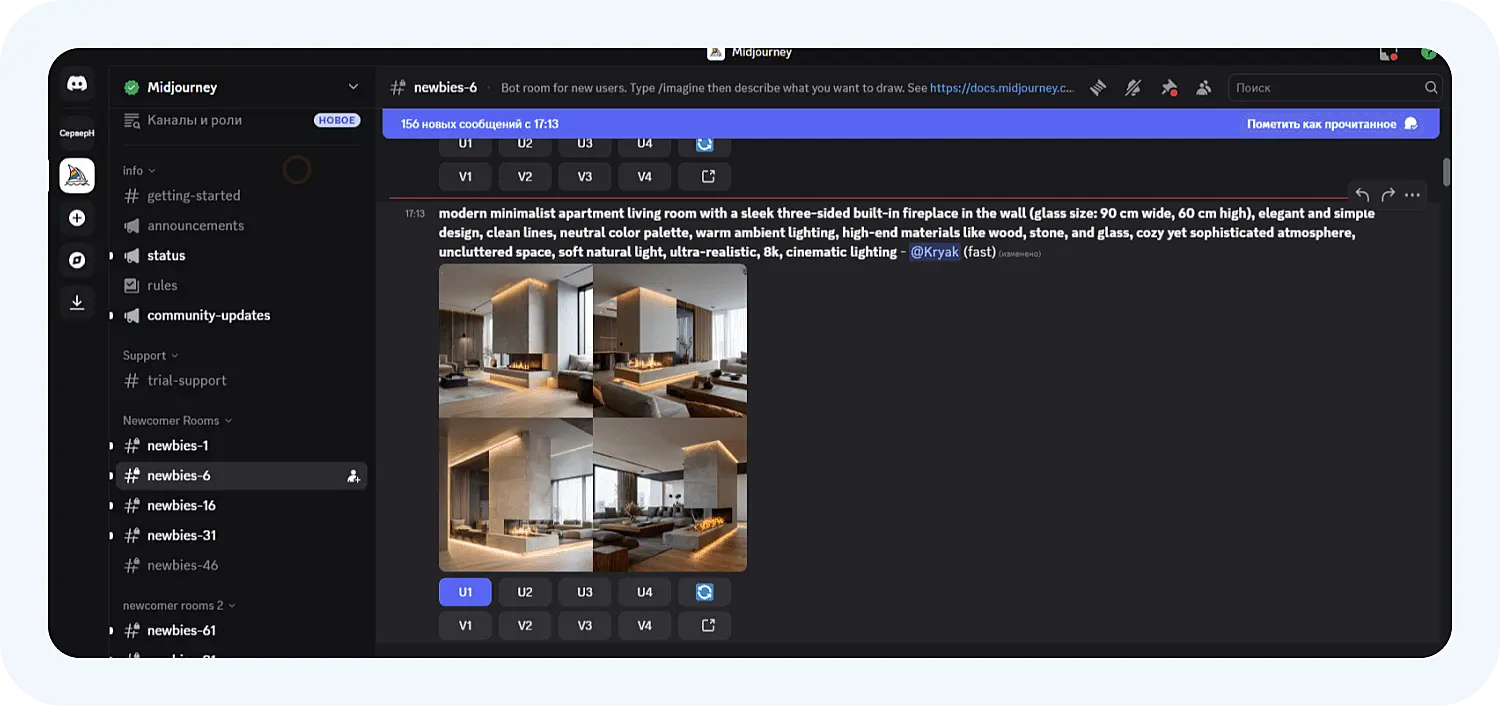This screenshot has height=706, width=1500.
Task: Open Discord home direct messages icon
Action: click(77, 85)
